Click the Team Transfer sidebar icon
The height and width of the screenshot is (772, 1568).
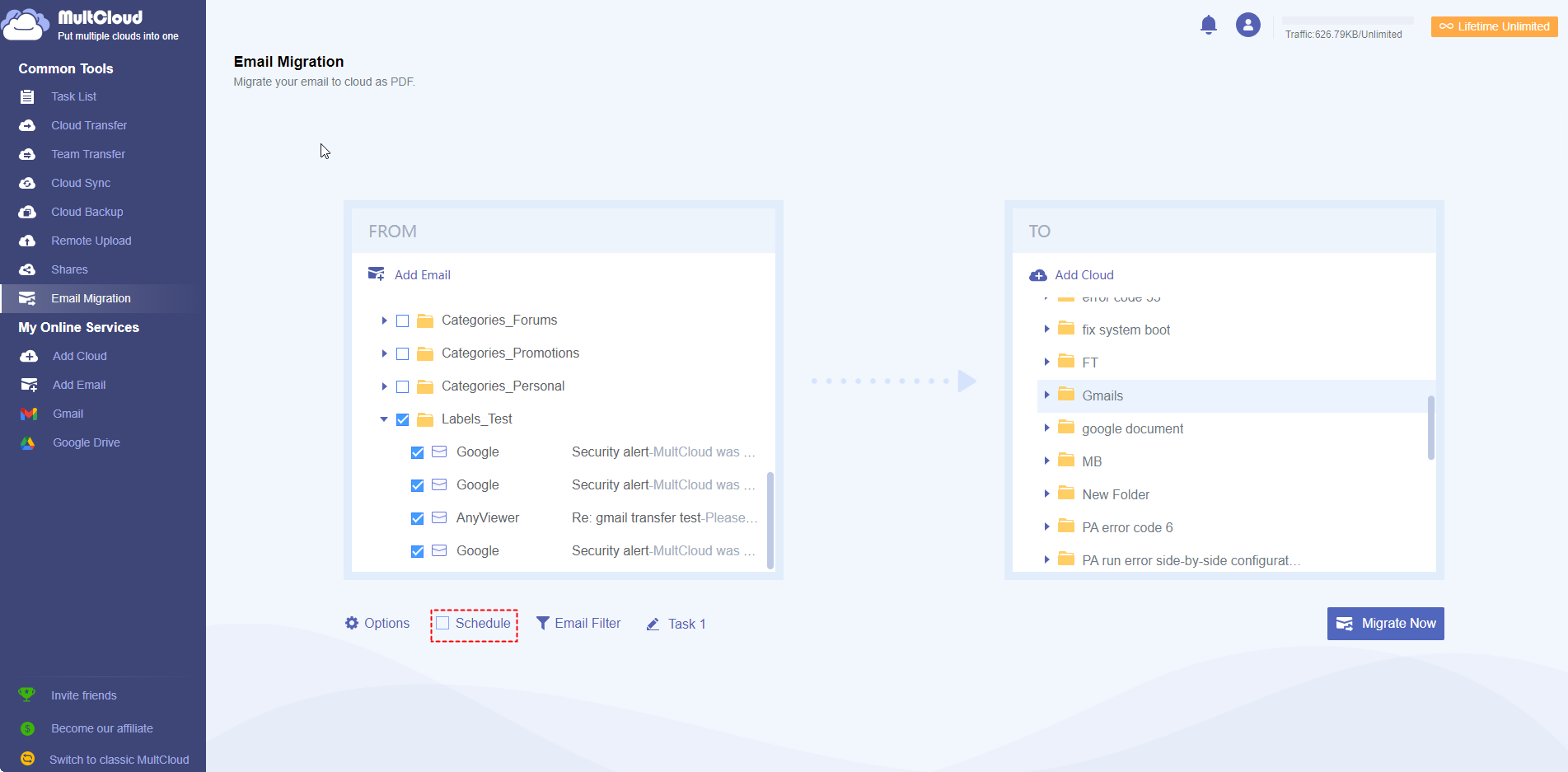coord(27,154)
